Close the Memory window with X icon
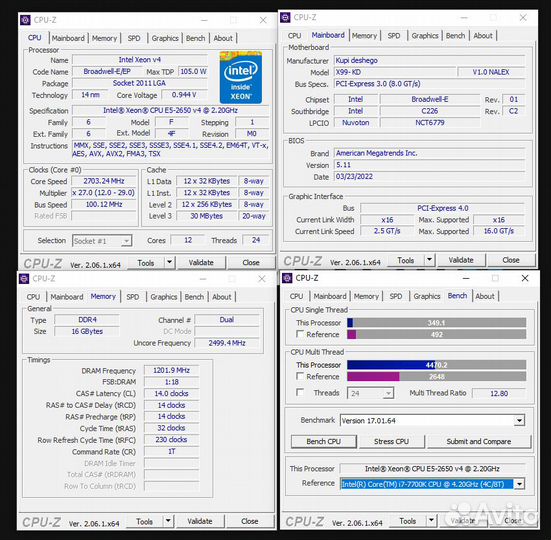This screenshot has width=551, height=540. tap(262, 279)
